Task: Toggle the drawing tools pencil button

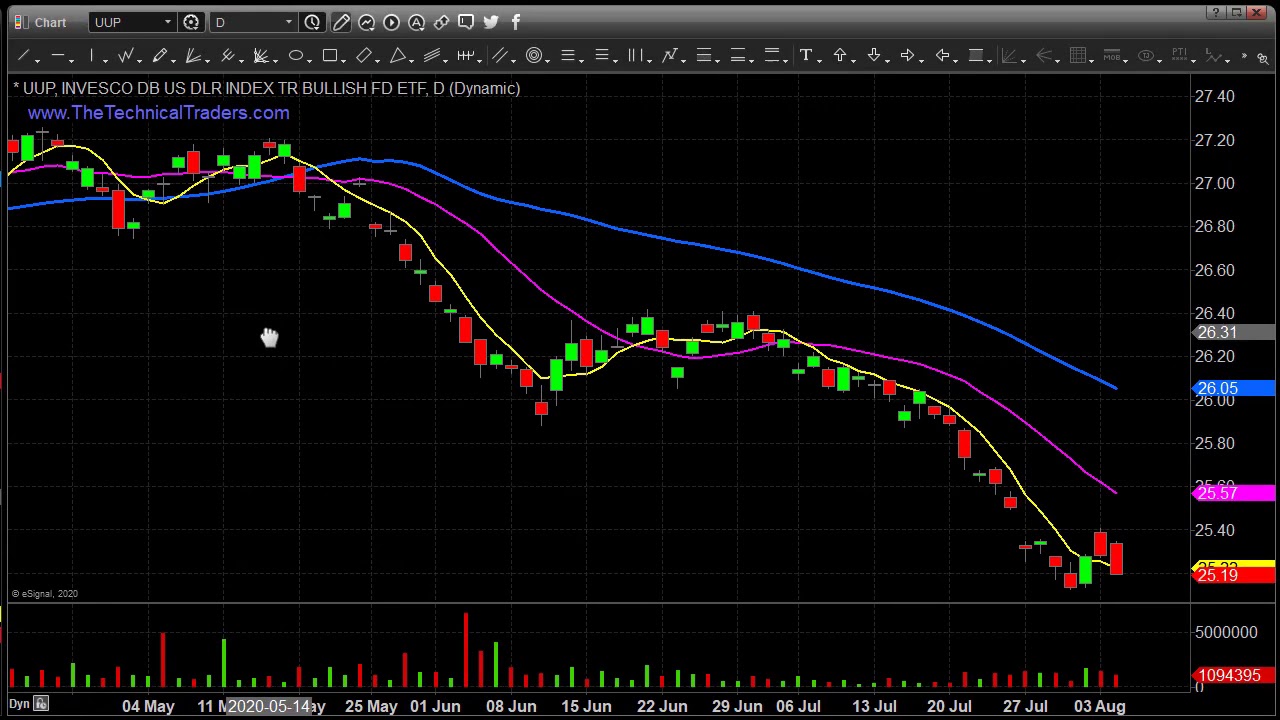Action: pos(341,22)
